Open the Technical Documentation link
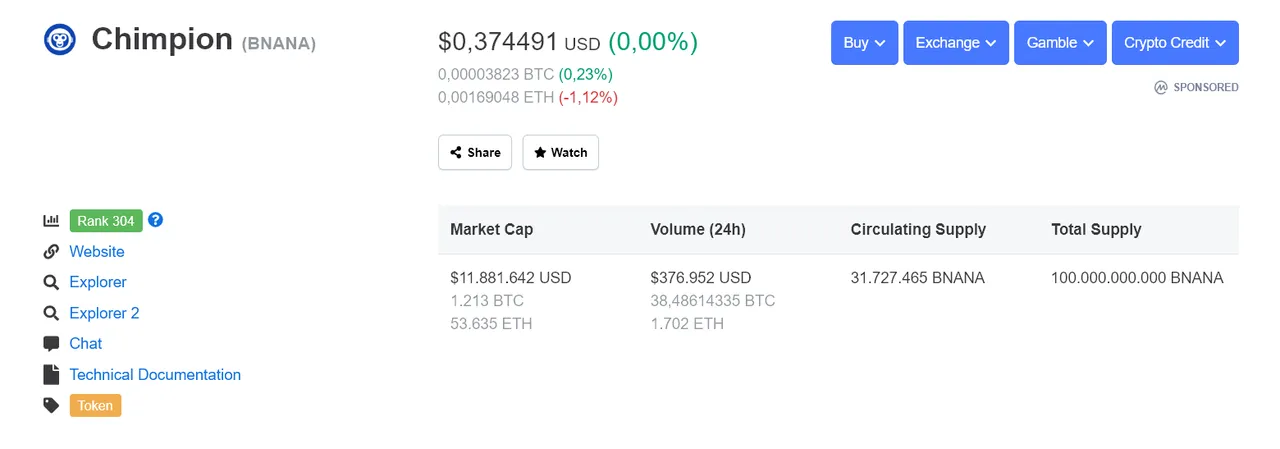Image resolution: width=1280 pixels, height=449 pixels. [x=155, y=375]
